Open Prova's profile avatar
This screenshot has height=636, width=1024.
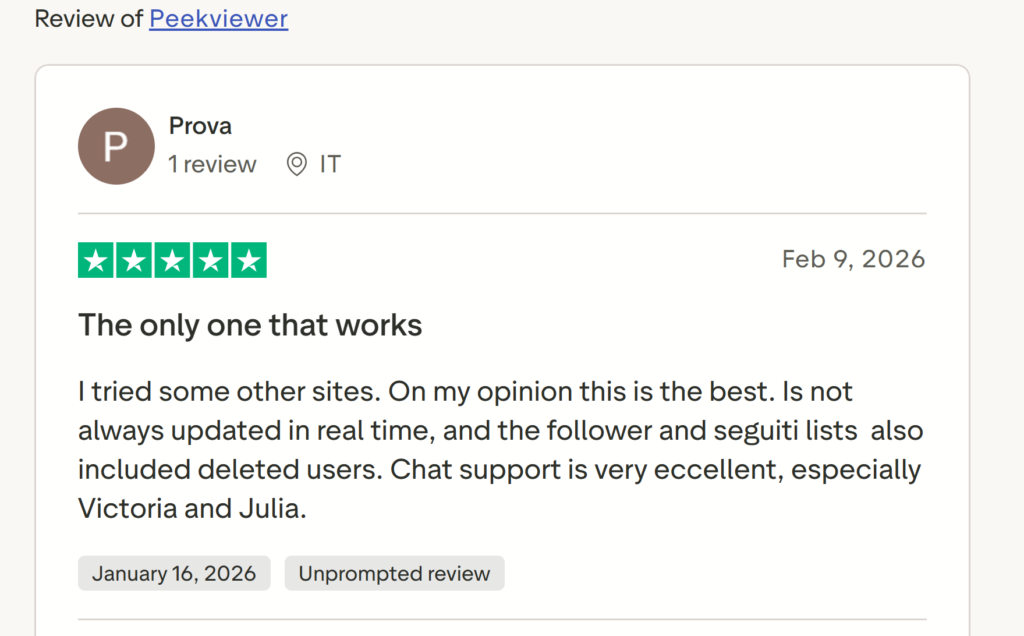(x=116, y=145)
